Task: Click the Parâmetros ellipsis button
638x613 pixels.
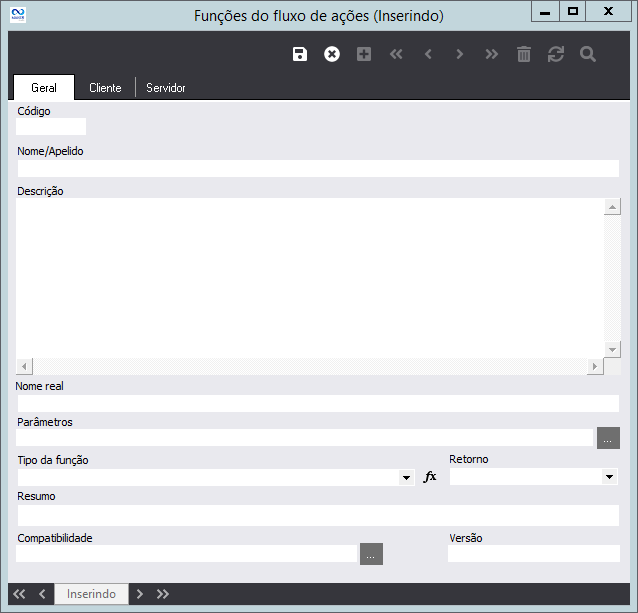Action: (608, 438)
